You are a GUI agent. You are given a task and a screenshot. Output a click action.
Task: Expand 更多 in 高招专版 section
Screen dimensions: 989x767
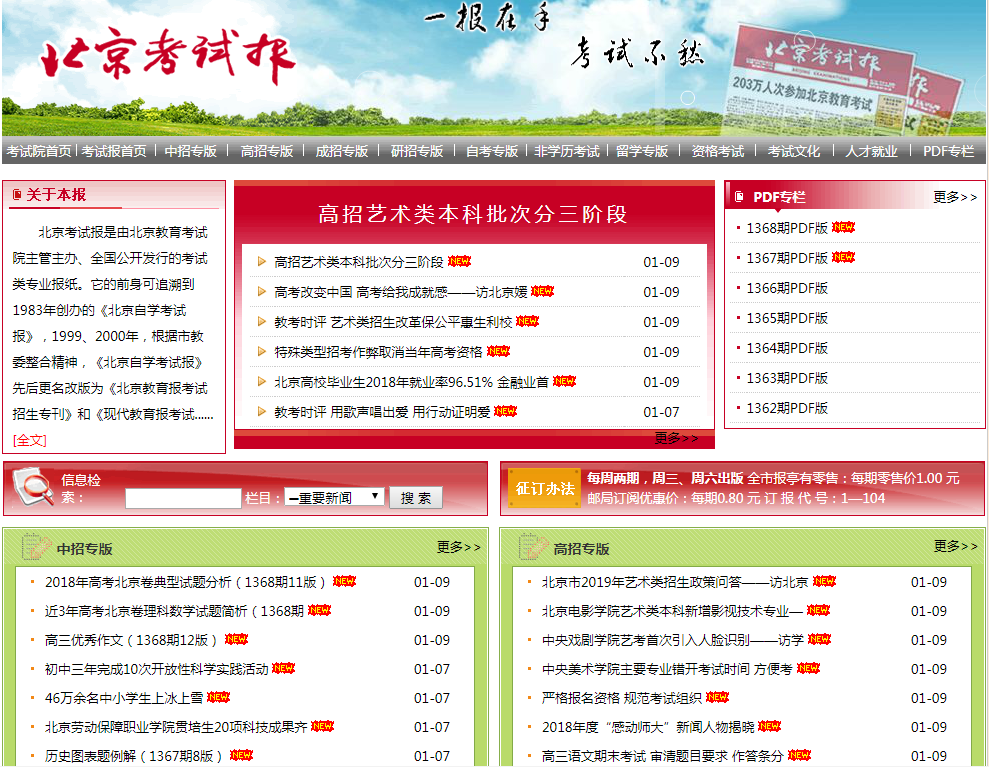(955, 546)
